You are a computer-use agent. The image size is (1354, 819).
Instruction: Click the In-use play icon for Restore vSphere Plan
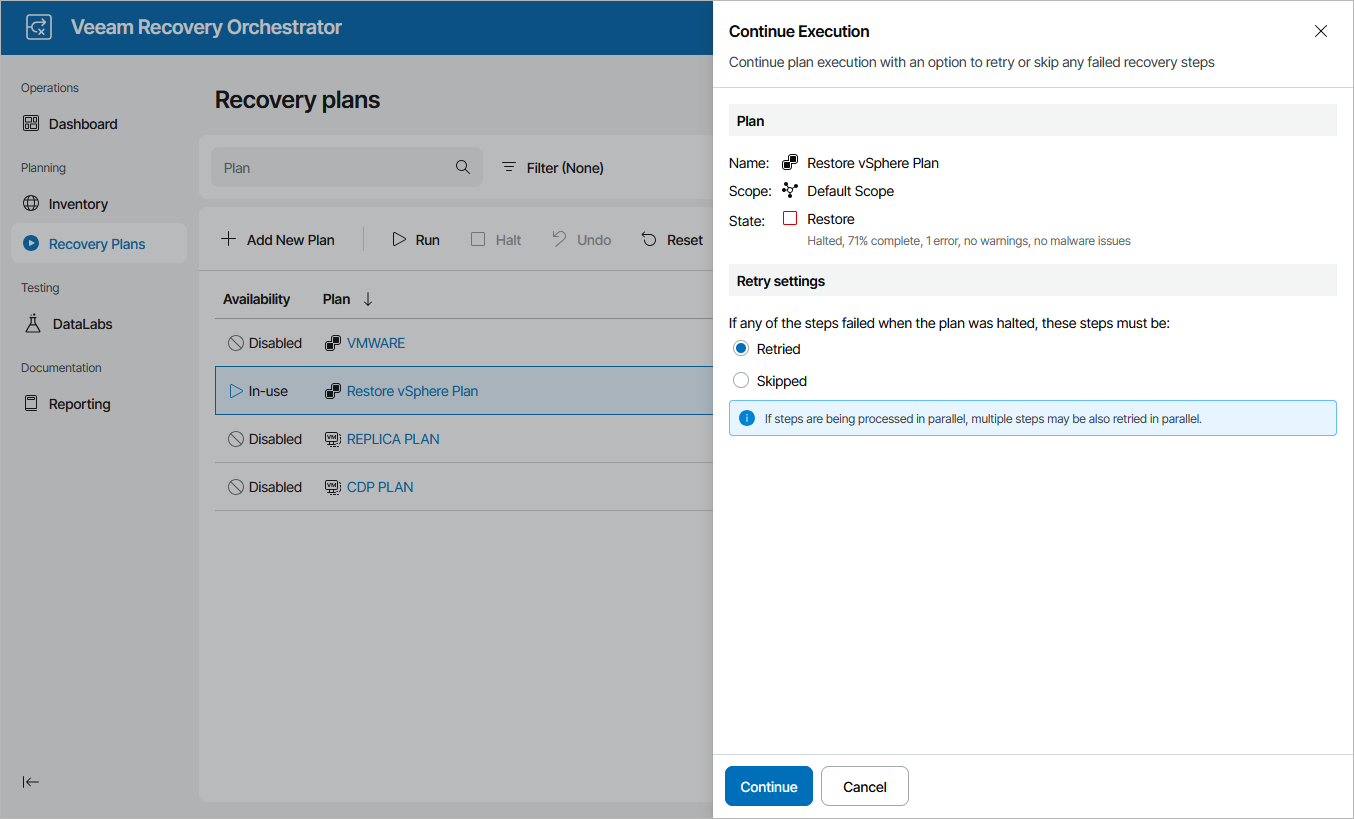point(236,391)
